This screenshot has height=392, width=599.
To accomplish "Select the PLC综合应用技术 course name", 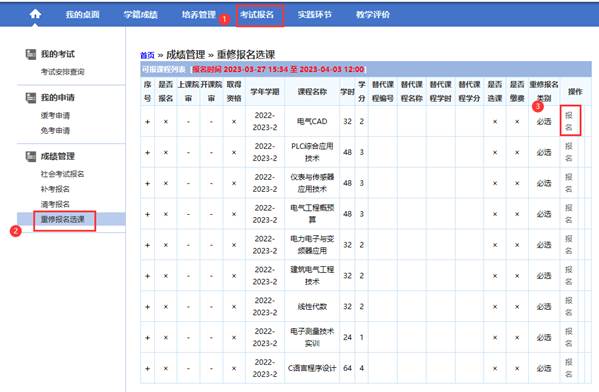I will 312,152.
